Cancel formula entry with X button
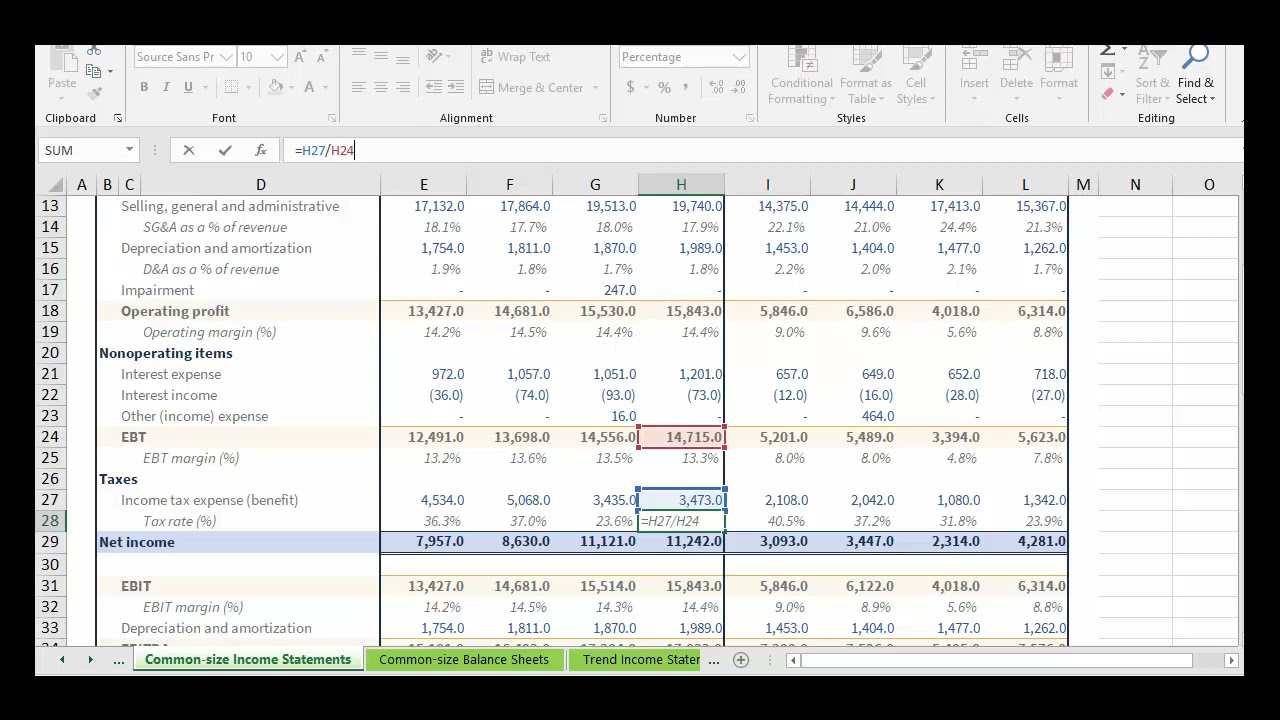Image resolution: width=1280 pixels, height=720 pixels. pos(189,150)
